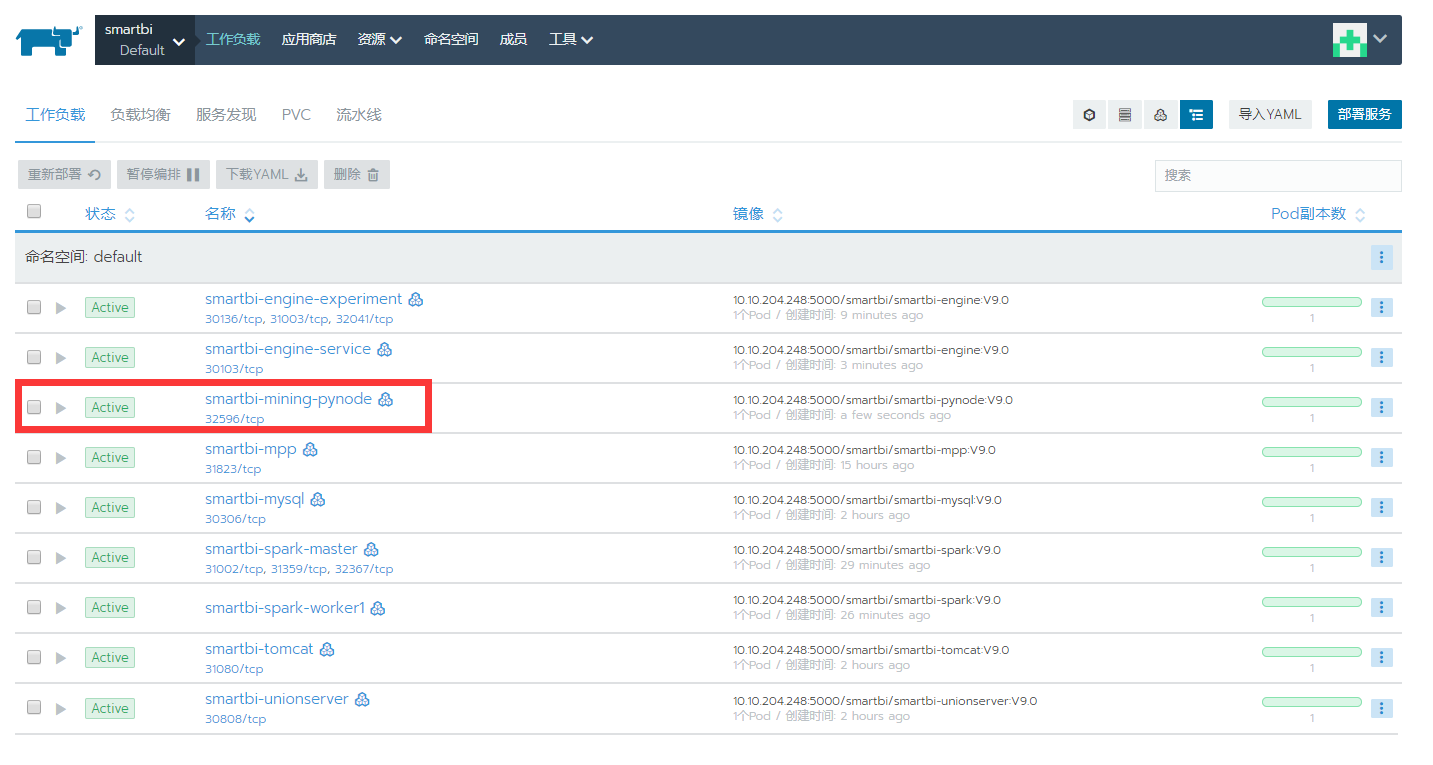Click the Rancher cow logo

tap(49, 41)
